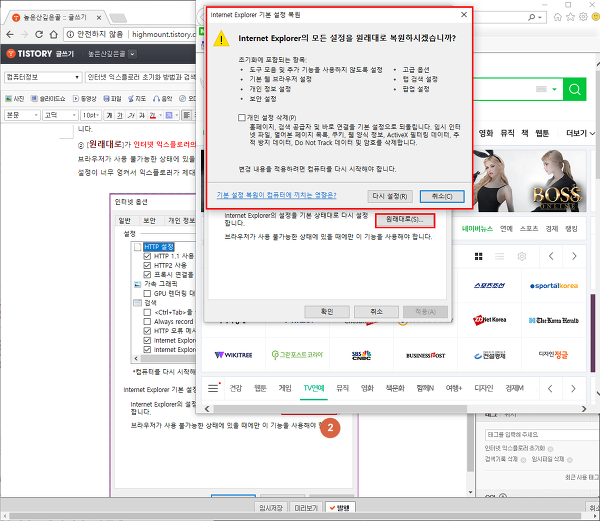600x521 pixels.
Task: Open font dropdown 고딕
Action: pos(60,115)
